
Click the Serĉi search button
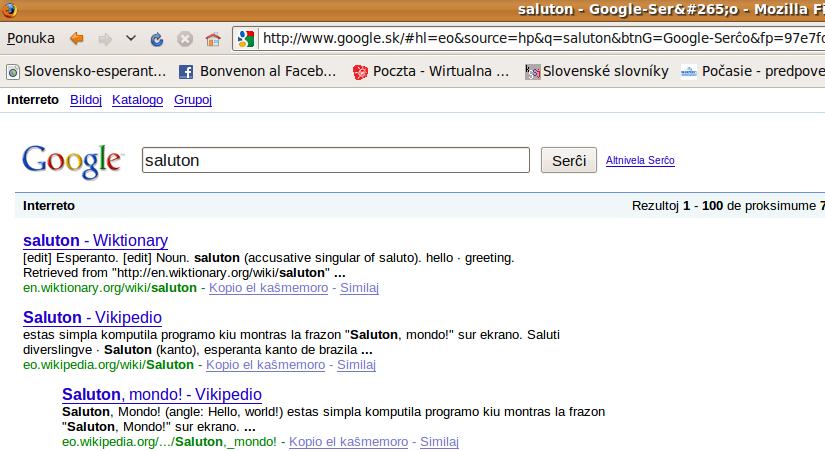569,160
